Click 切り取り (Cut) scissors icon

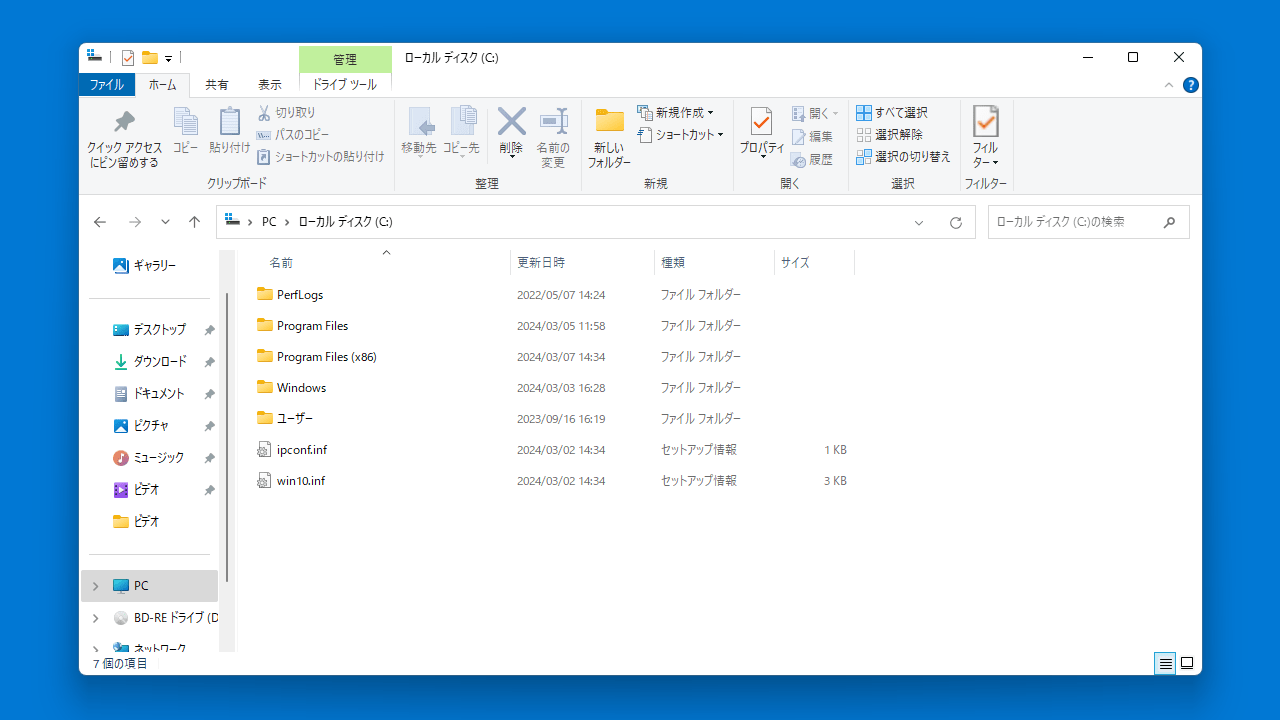(x=264, y=113)
